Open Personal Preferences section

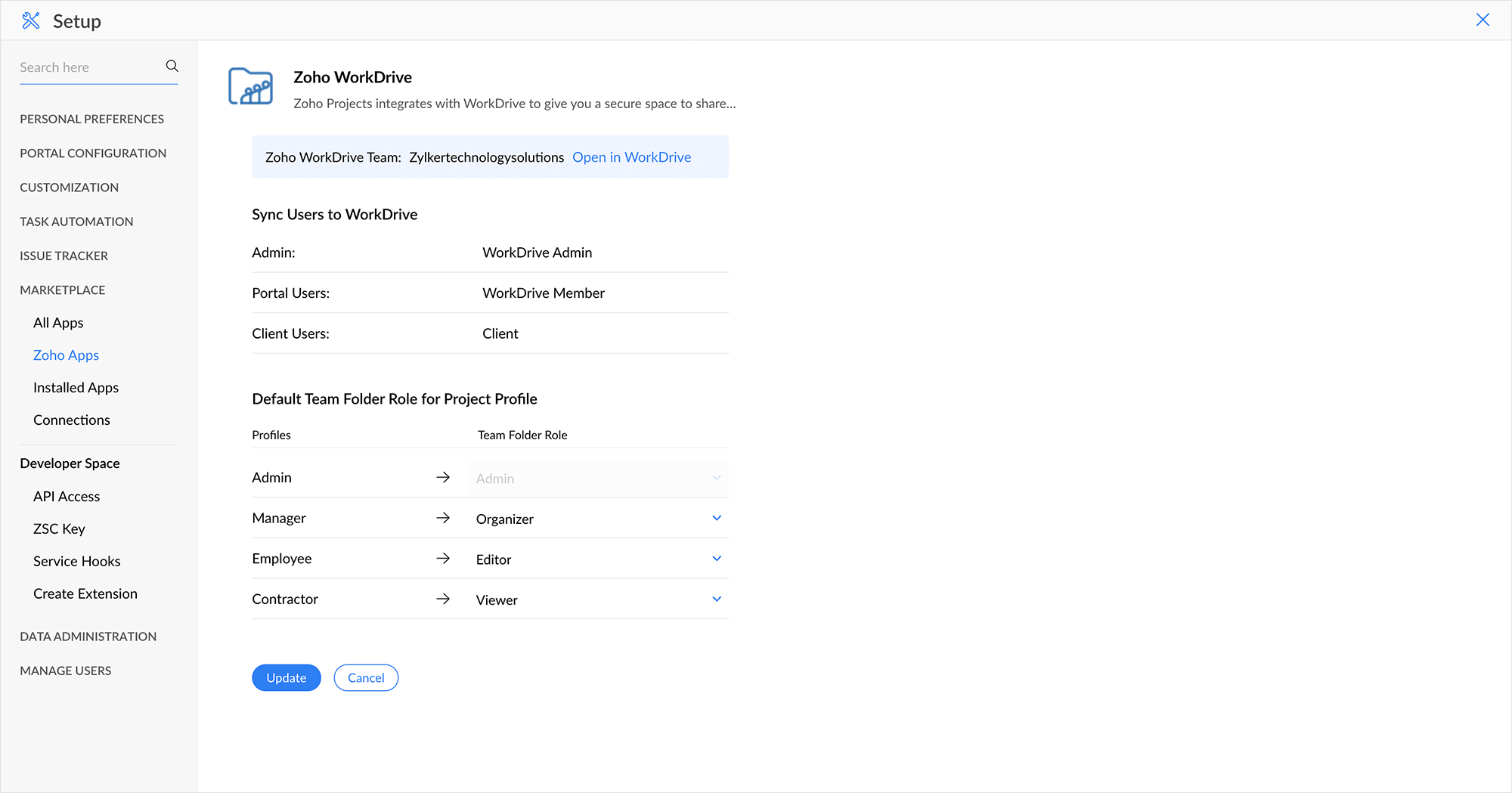[91, 119]
